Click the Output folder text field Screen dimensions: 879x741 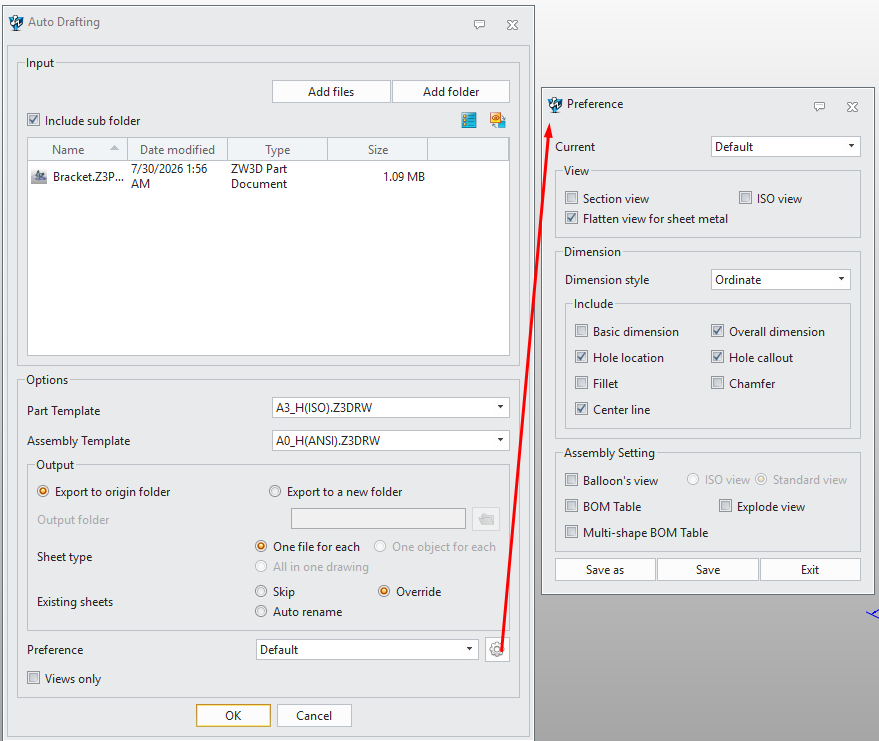378,519
